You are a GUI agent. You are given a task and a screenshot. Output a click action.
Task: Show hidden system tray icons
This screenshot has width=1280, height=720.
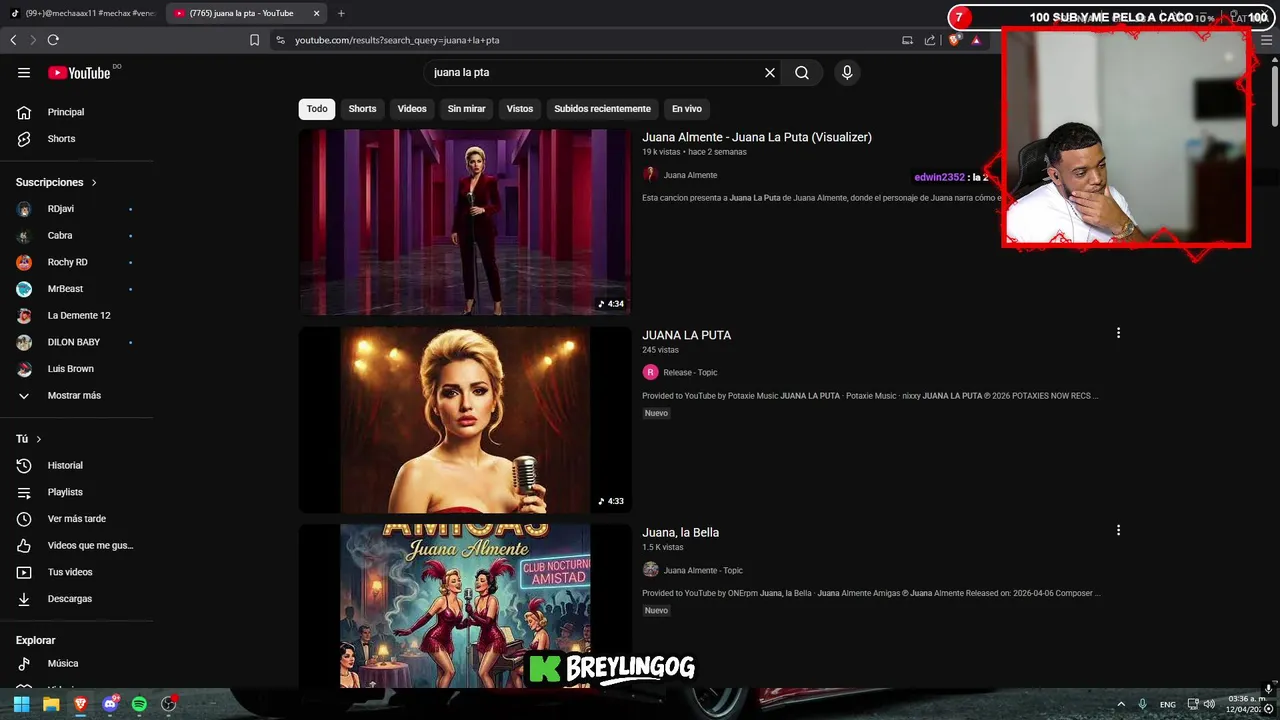1120,704
